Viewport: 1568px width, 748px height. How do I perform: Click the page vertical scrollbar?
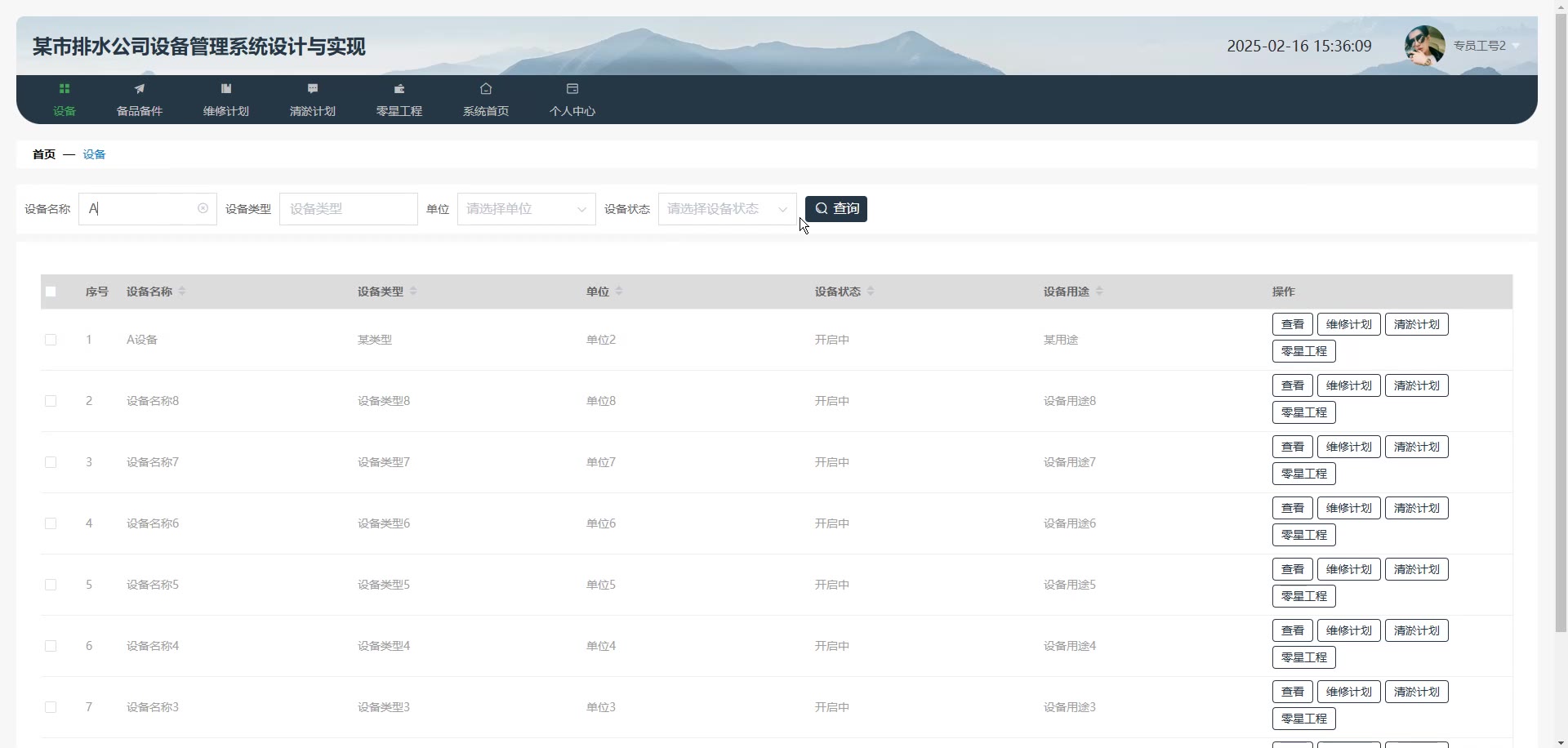click(1561, 323)
